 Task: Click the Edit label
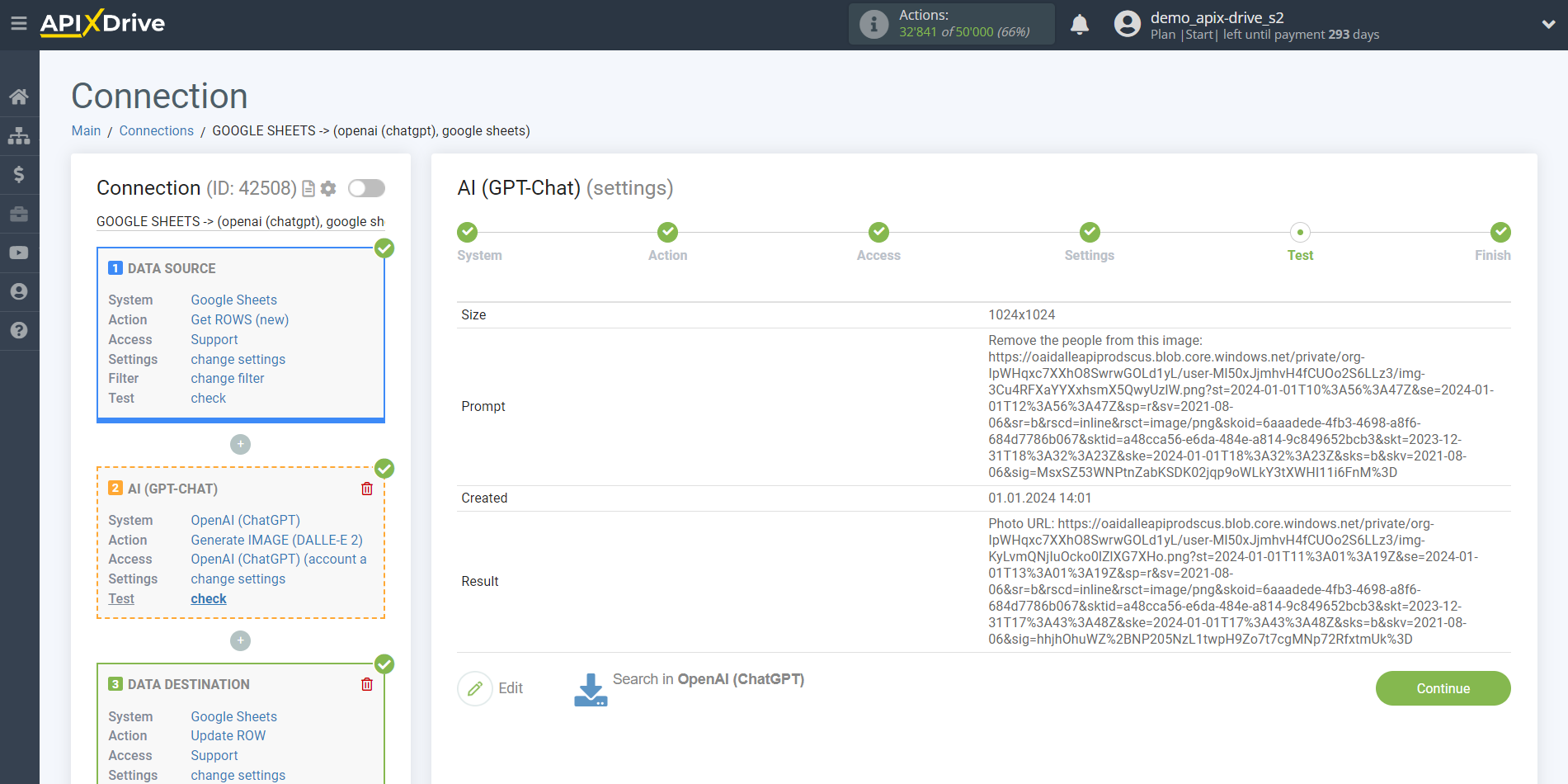pos(511,688)
